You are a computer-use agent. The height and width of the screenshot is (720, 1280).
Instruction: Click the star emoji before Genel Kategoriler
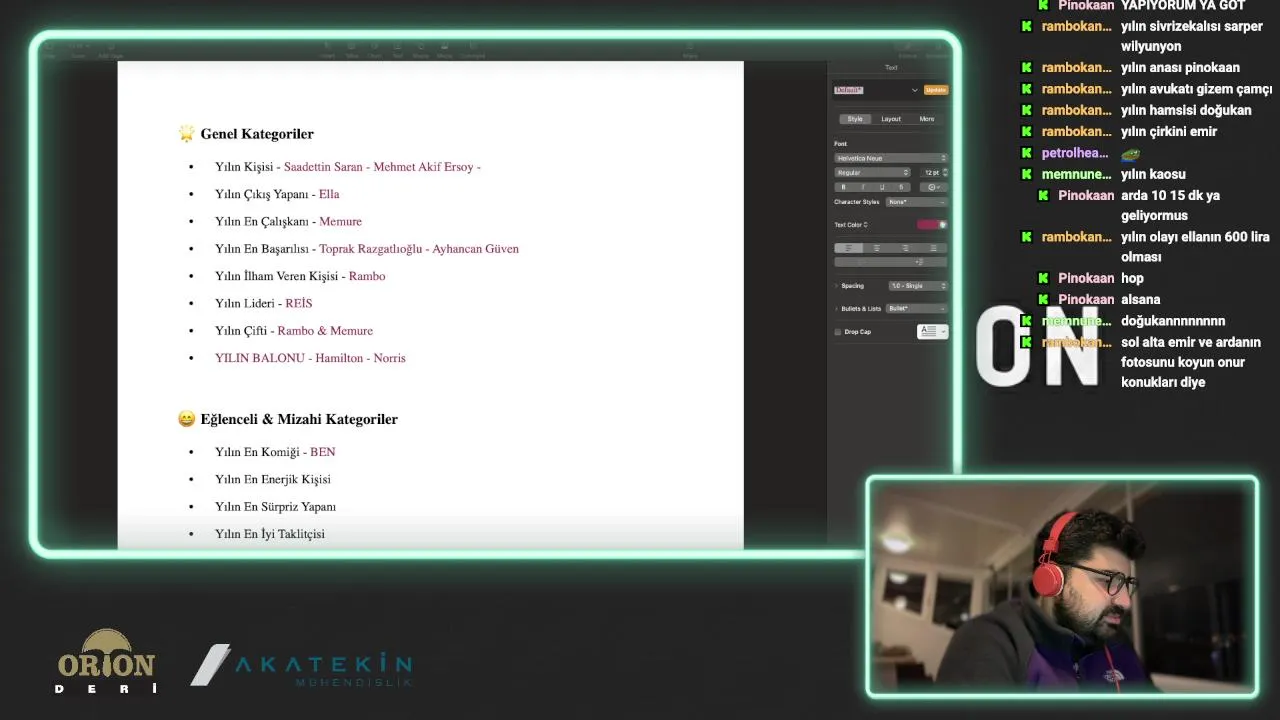(186, 133)
